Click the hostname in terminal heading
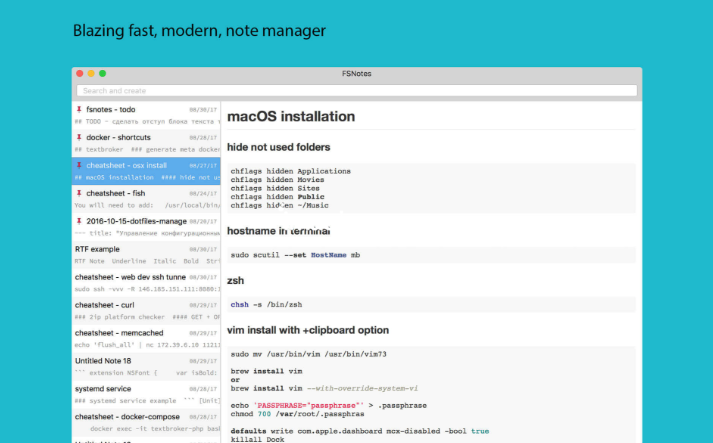Image resolution: width=713 pixels, height=443 pixels. click(x=278, y=231)
